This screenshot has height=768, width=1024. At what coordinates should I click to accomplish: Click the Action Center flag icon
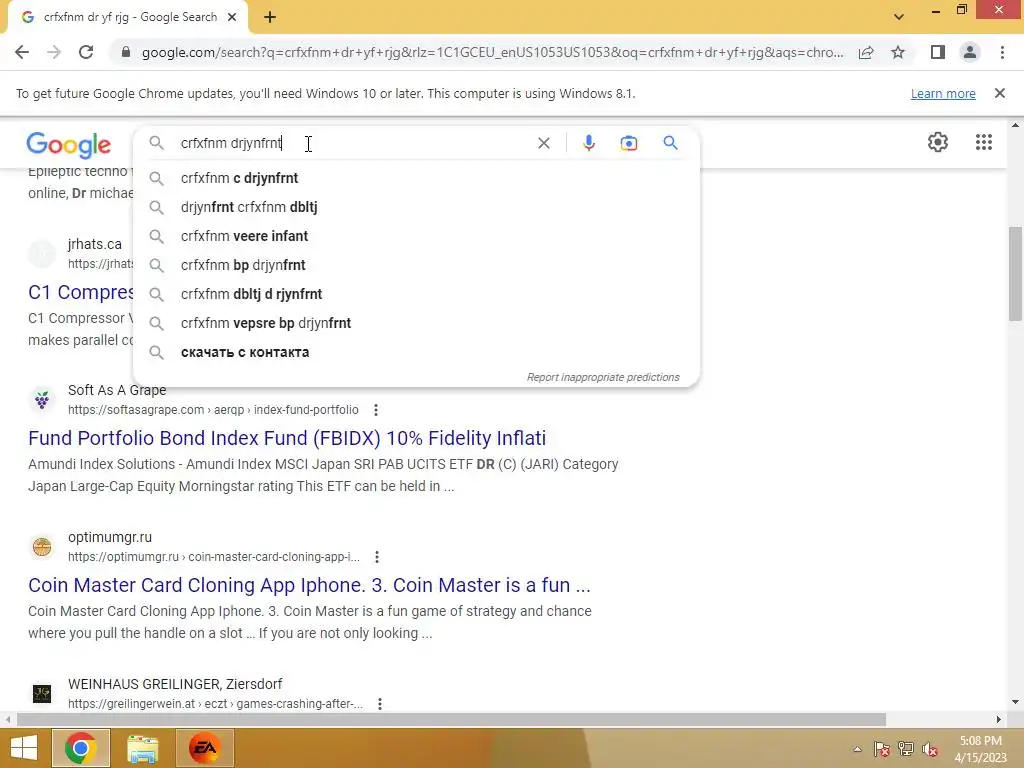click(x=881, y=749)
